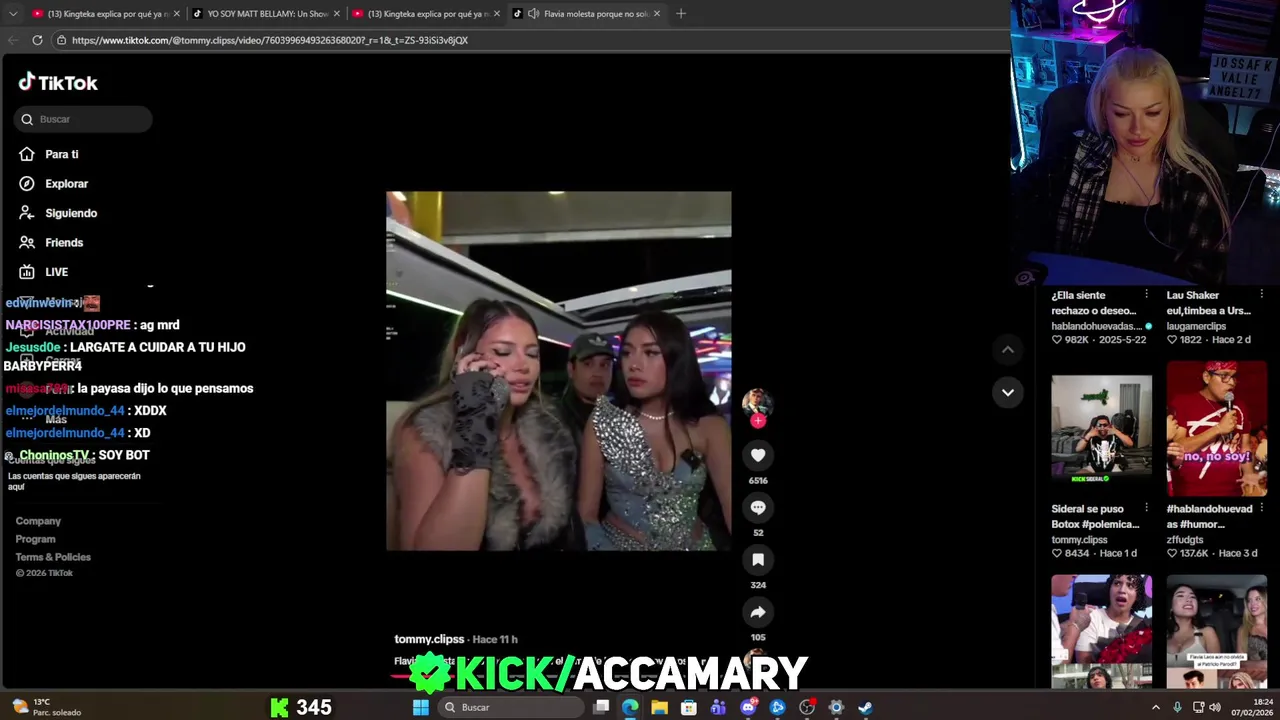Click the 'Lau Shaker eul,timbea a Urs...' title
The height and width of the screenshot is (720, 1280).
pos(1208,303)
